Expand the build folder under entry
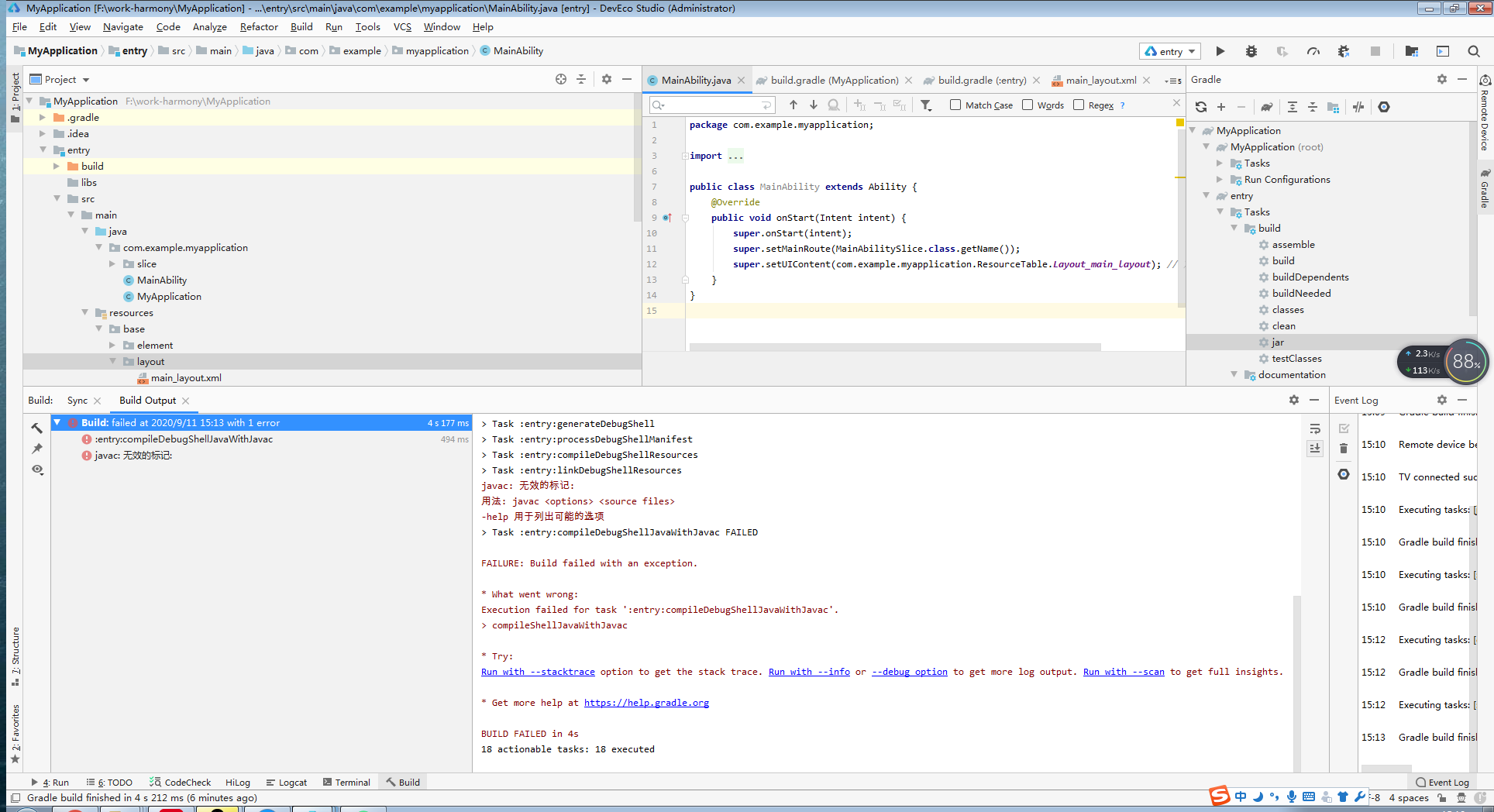The image size is (1494, 812). [x=57, y=167]
